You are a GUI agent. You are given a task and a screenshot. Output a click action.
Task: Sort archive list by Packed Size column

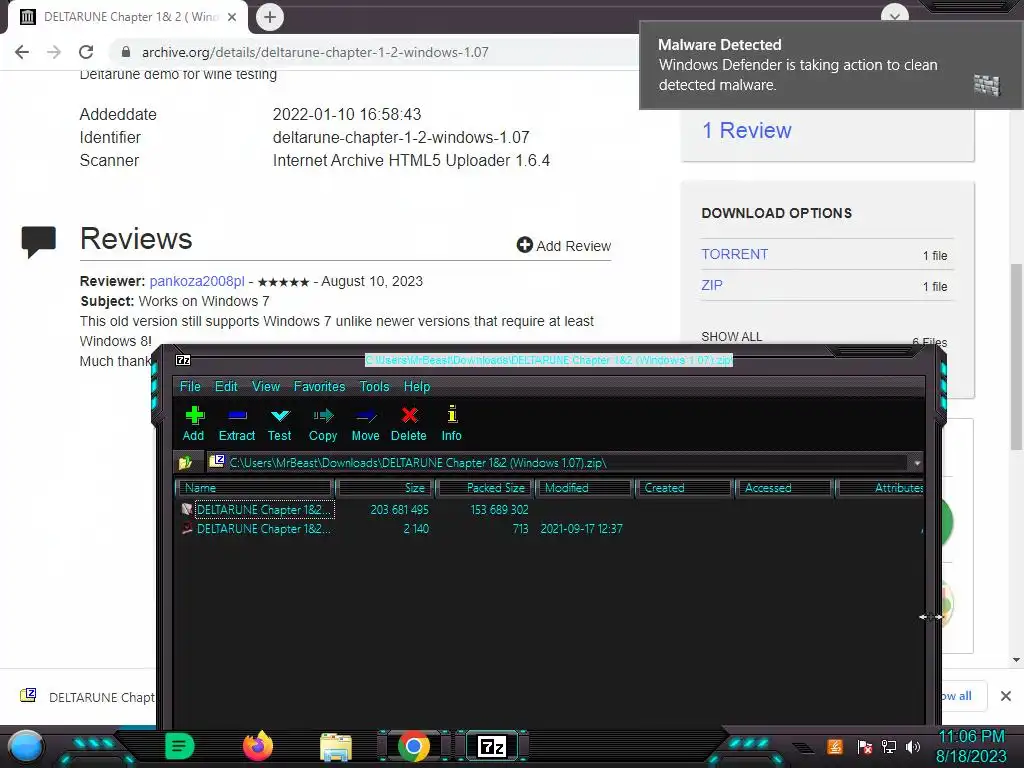tap(485, 488)
